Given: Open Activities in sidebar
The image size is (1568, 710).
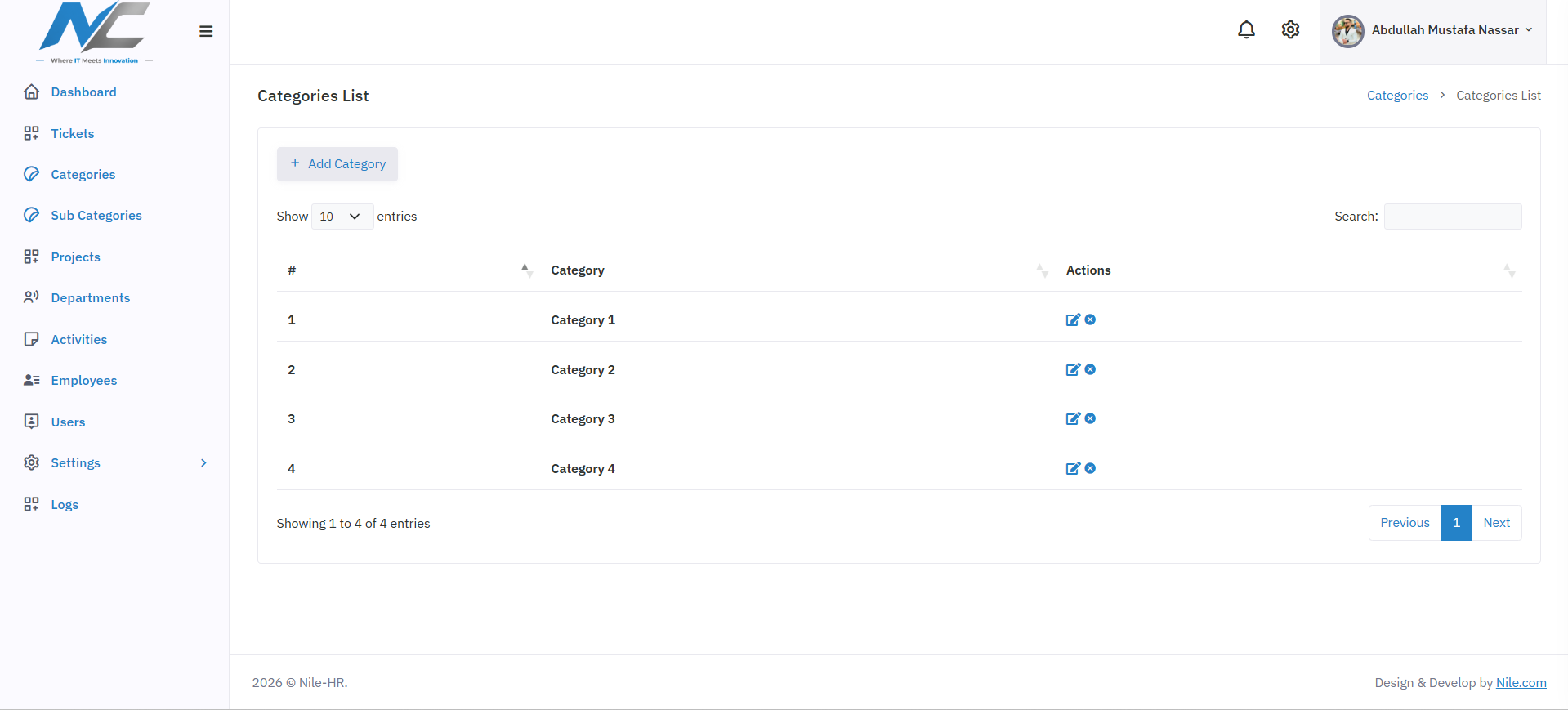Looking at the screenshot, I should point(78,340).
